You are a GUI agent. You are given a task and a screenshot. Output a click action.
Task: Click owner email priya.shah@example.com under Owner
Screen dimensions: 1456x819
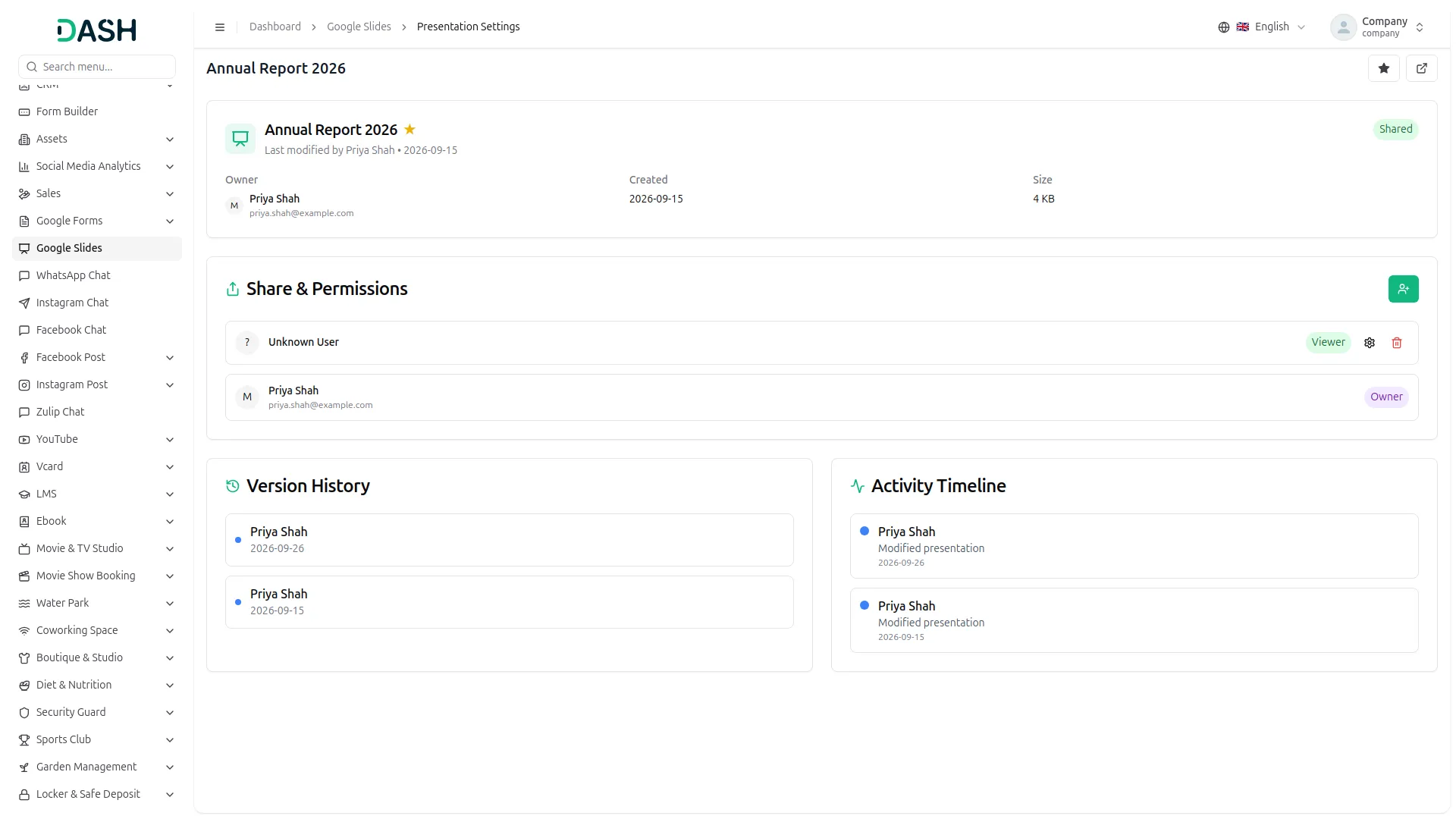301,213
